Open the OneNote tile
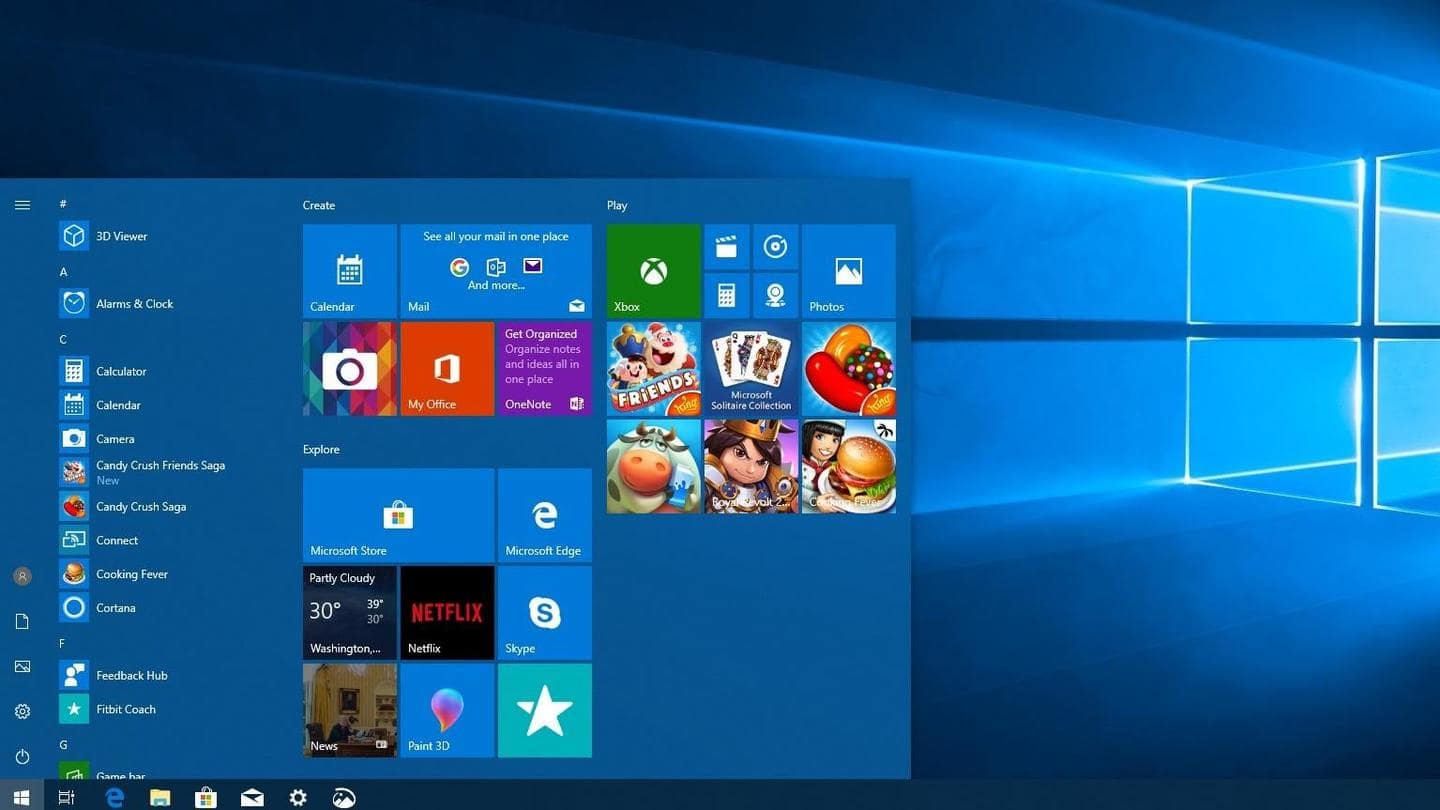Screen dimensions: 1440x810 [x=545, y=369]
